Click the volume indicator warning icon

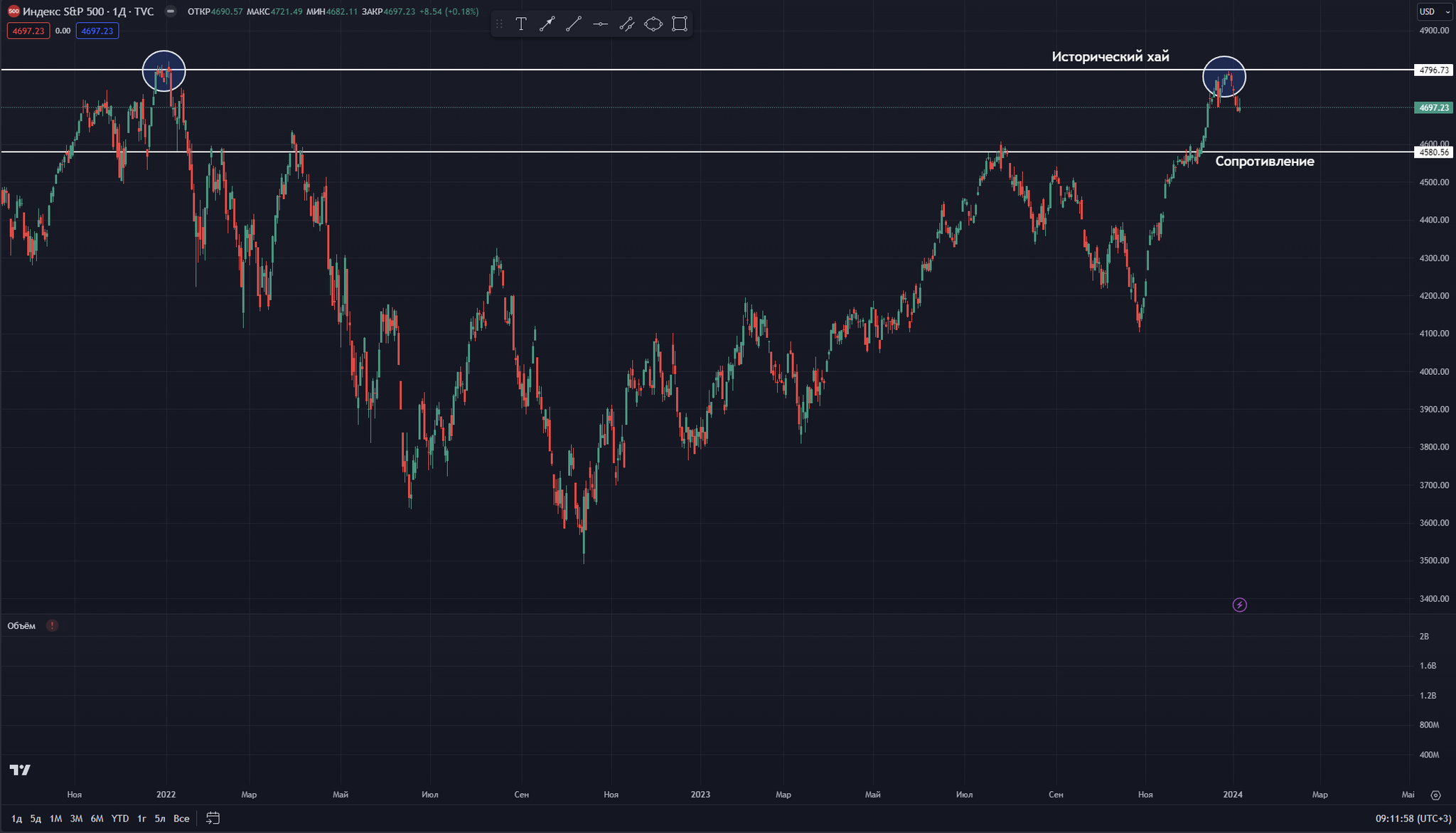click(52, 625)
